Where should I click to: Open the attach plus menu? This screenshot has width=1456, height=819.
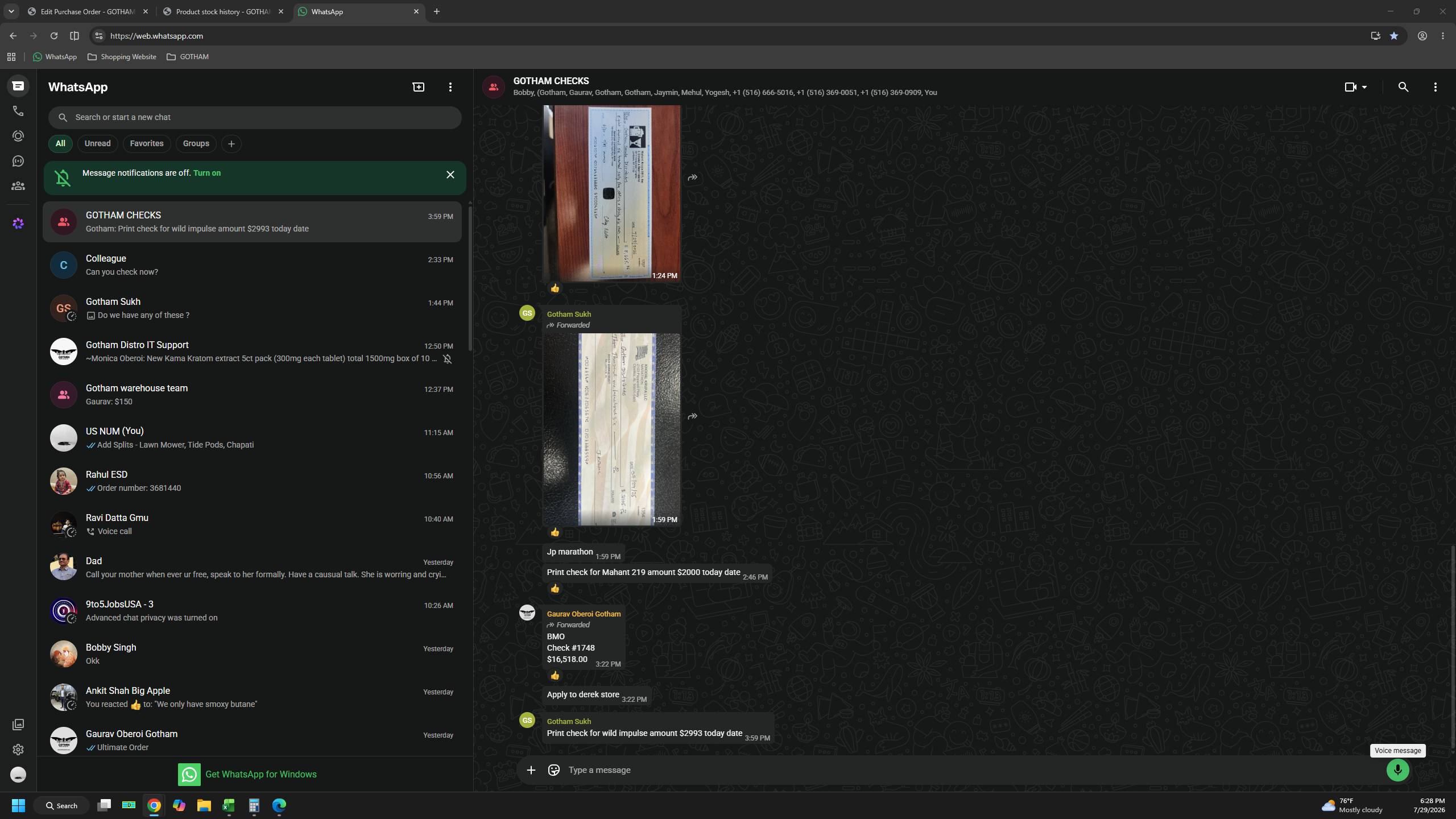tap(531, 770)
